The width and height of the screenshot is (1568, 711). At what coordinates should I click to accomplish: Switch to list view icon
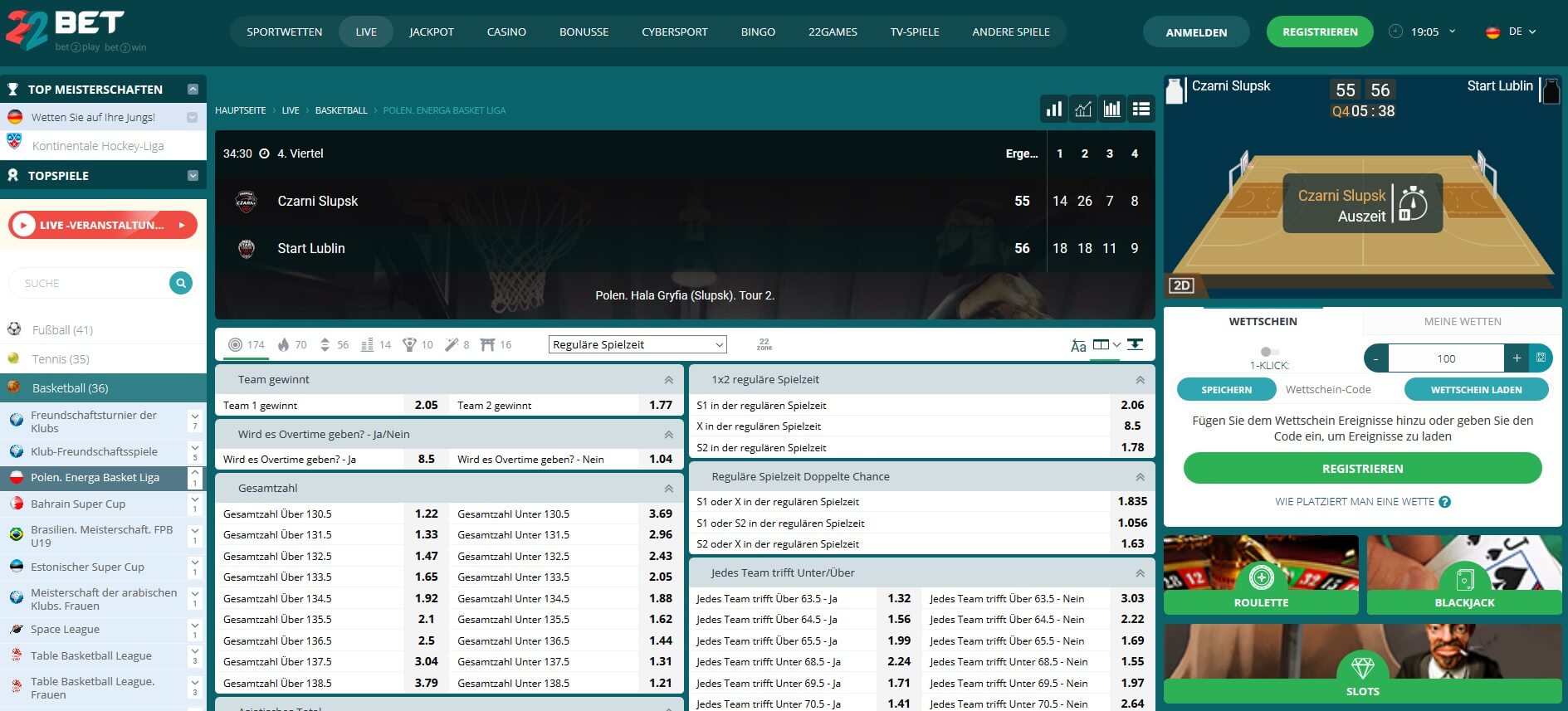point(1141,109)
